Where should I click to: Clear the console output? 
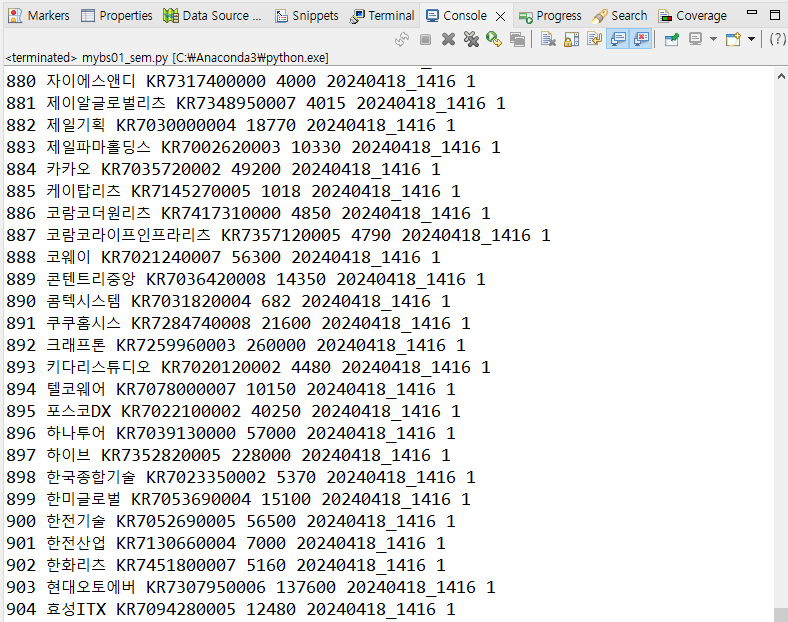tap(548, 39)
